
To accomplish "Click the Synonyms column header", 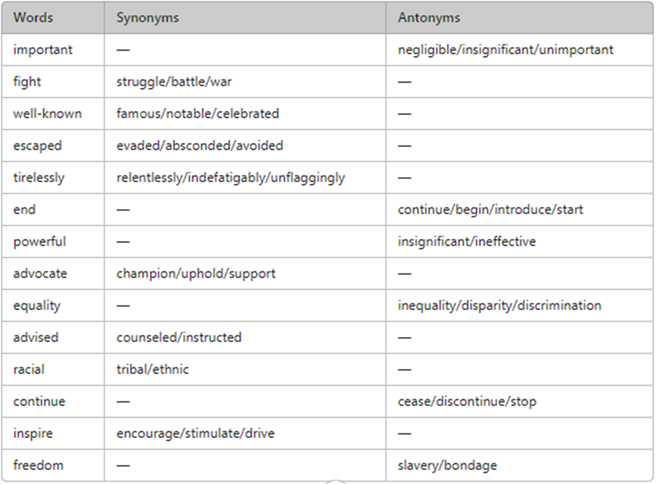I will click(x=148, y=18).
